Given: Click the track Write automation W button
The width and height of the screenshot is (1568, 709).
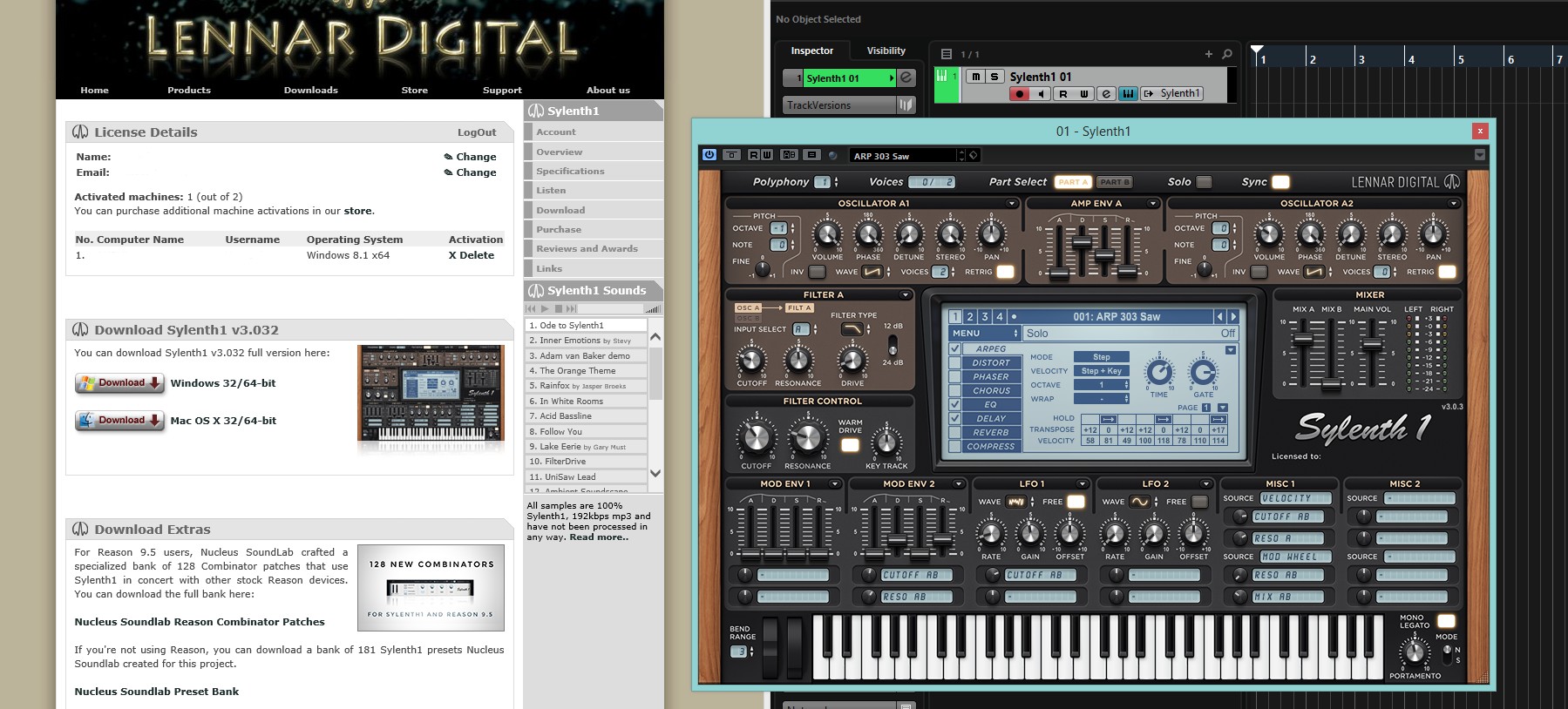Looking at the screenshot, I should pos(1084,94).
